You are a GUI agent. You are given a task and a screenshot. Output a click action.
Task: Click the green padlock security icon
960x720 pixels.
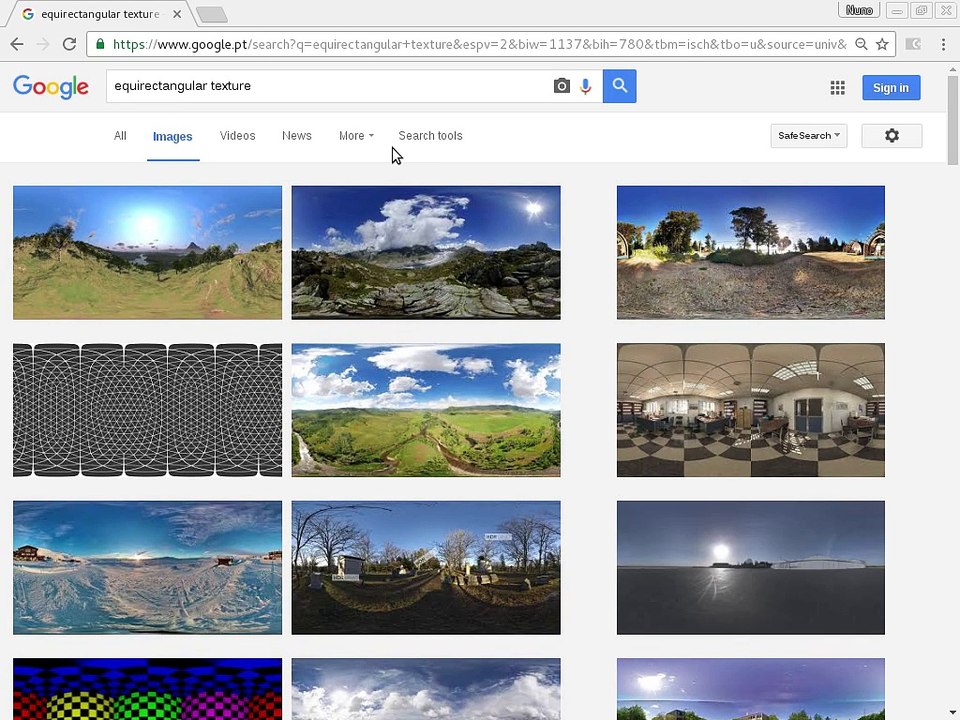pyautogui.click(x=100, y=44)
